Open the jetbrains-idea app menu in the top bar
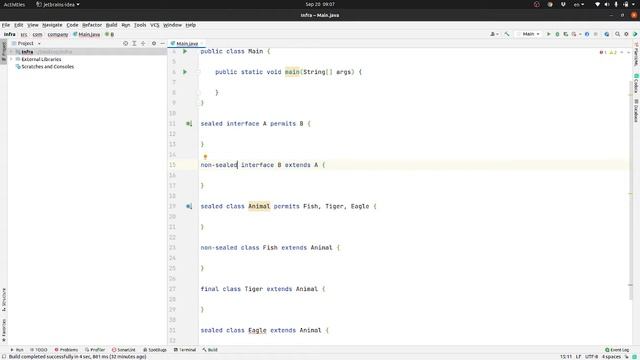The height and width of the screenshot is (360, 640). [x=58, y=4]
